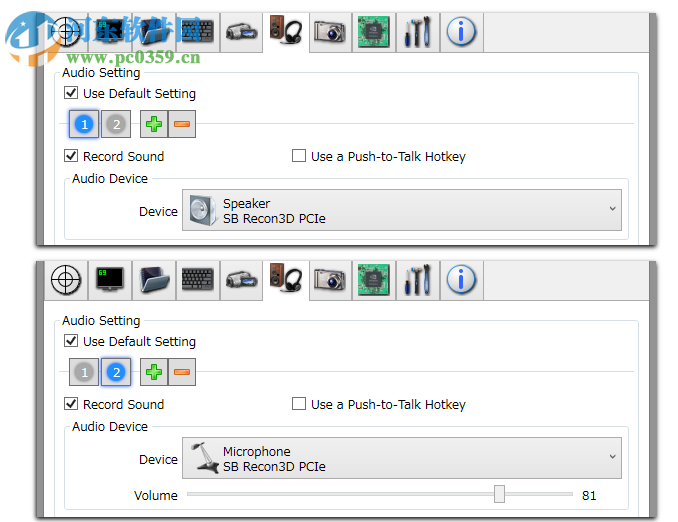Click green plus add-device button in top window
The height and width of the screenshot is (522, 678).
point(154,124)
